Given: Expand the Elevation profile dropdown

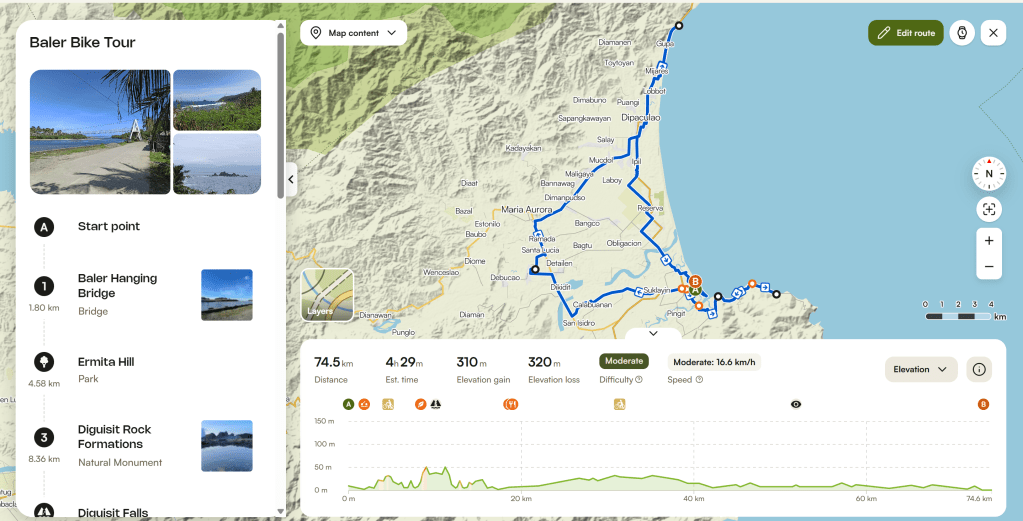Looking at the screenshot, I should coord(921,369).
